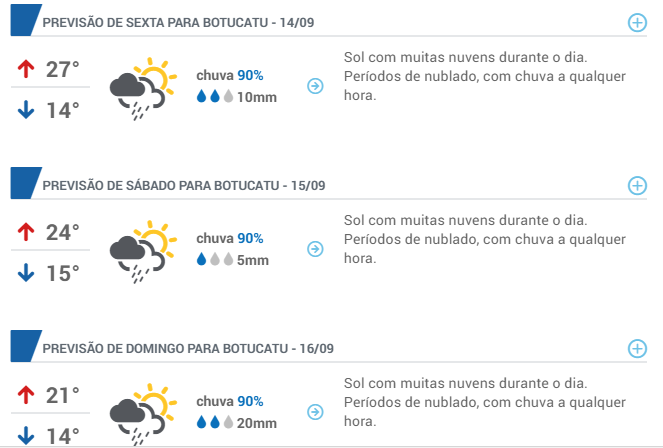The height and width of the screenshot is (448, 663).
Task: Click Saturday's sun and rain cloud icon
Action: point(143,251)
